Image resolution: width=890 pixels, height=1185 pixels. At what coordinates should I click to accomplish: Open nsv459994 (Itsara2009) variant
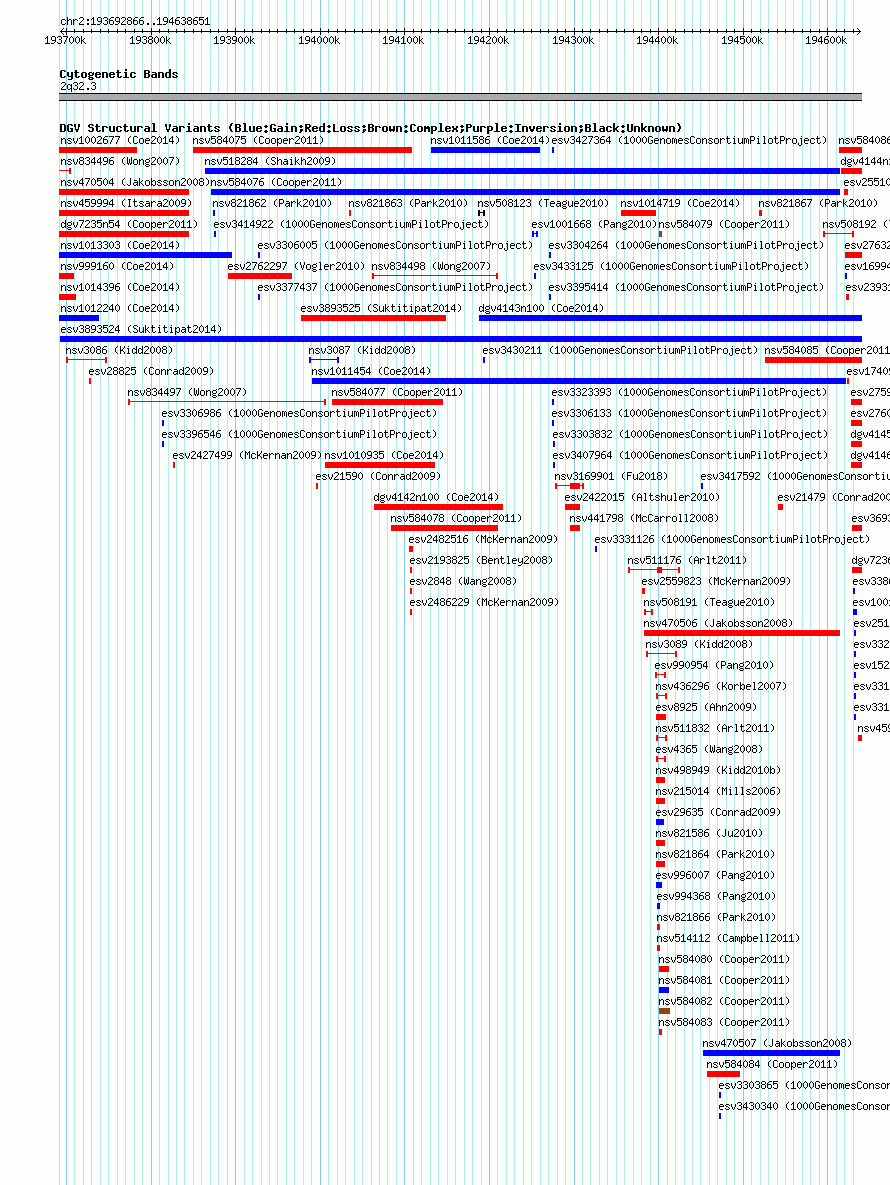126,203
